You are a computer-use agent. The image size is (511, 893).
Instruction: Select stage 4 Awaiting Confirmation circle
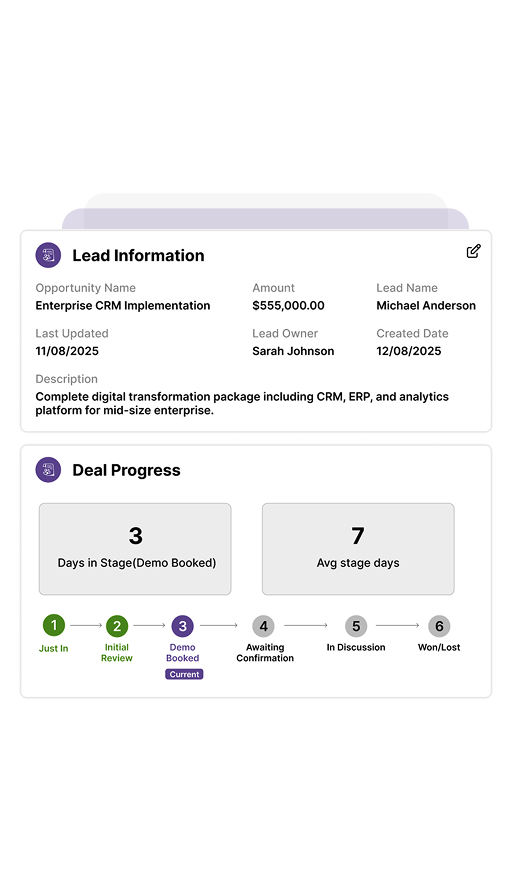tap(264, 626)
